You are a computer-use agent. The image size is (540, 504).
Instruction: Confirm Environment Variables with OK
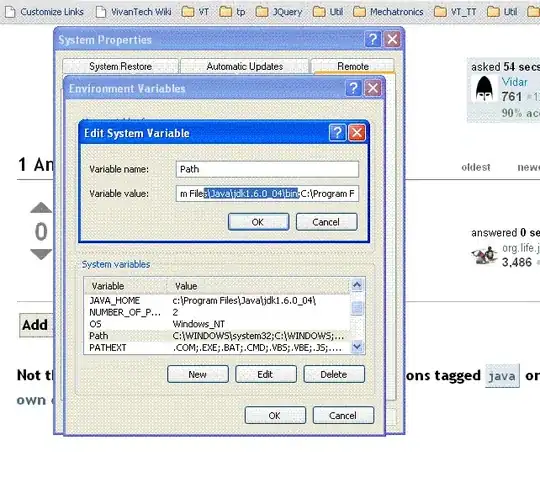(275, 415)
